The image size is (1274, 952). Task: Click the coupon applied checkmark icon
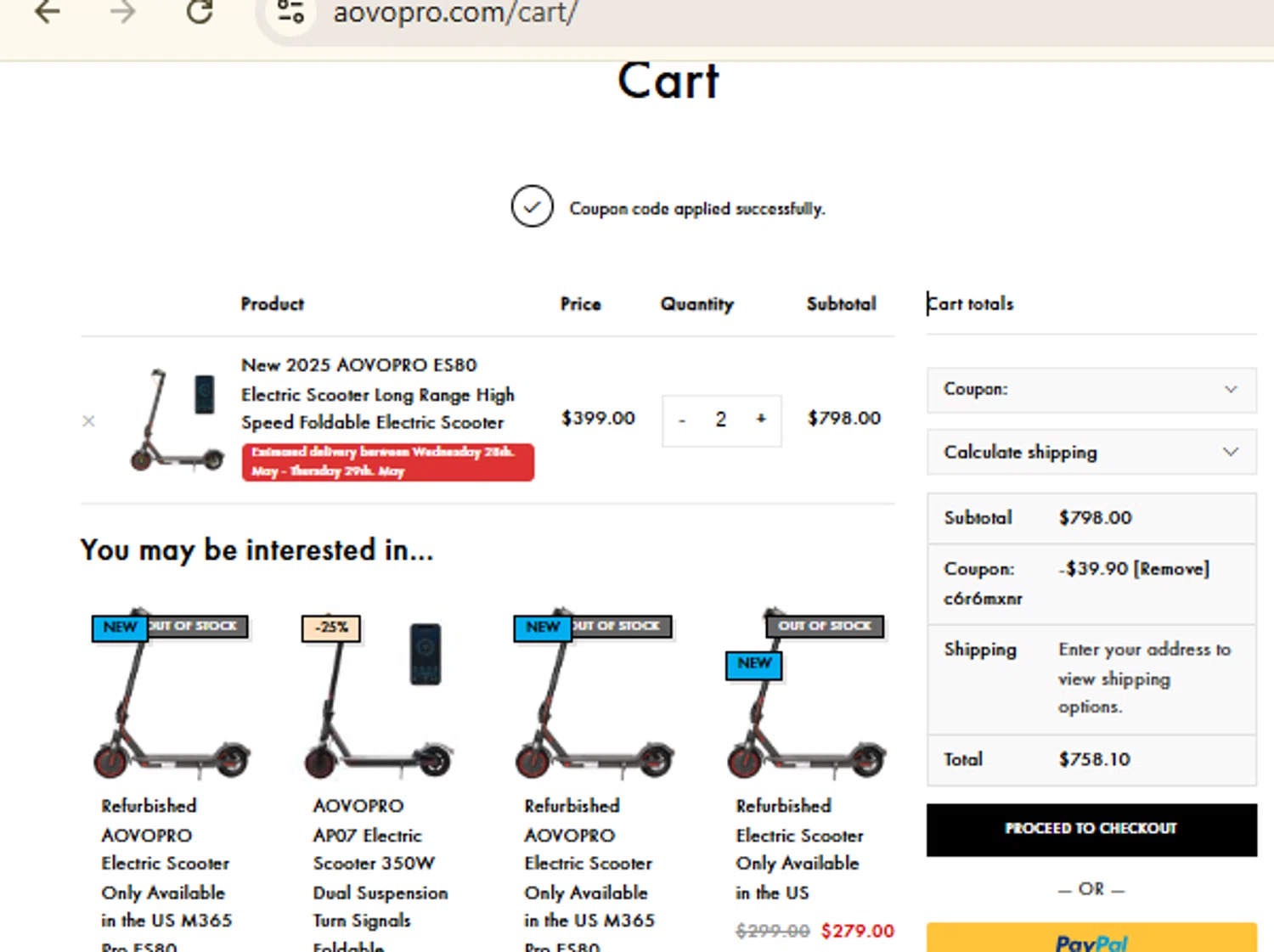point(533,206)
